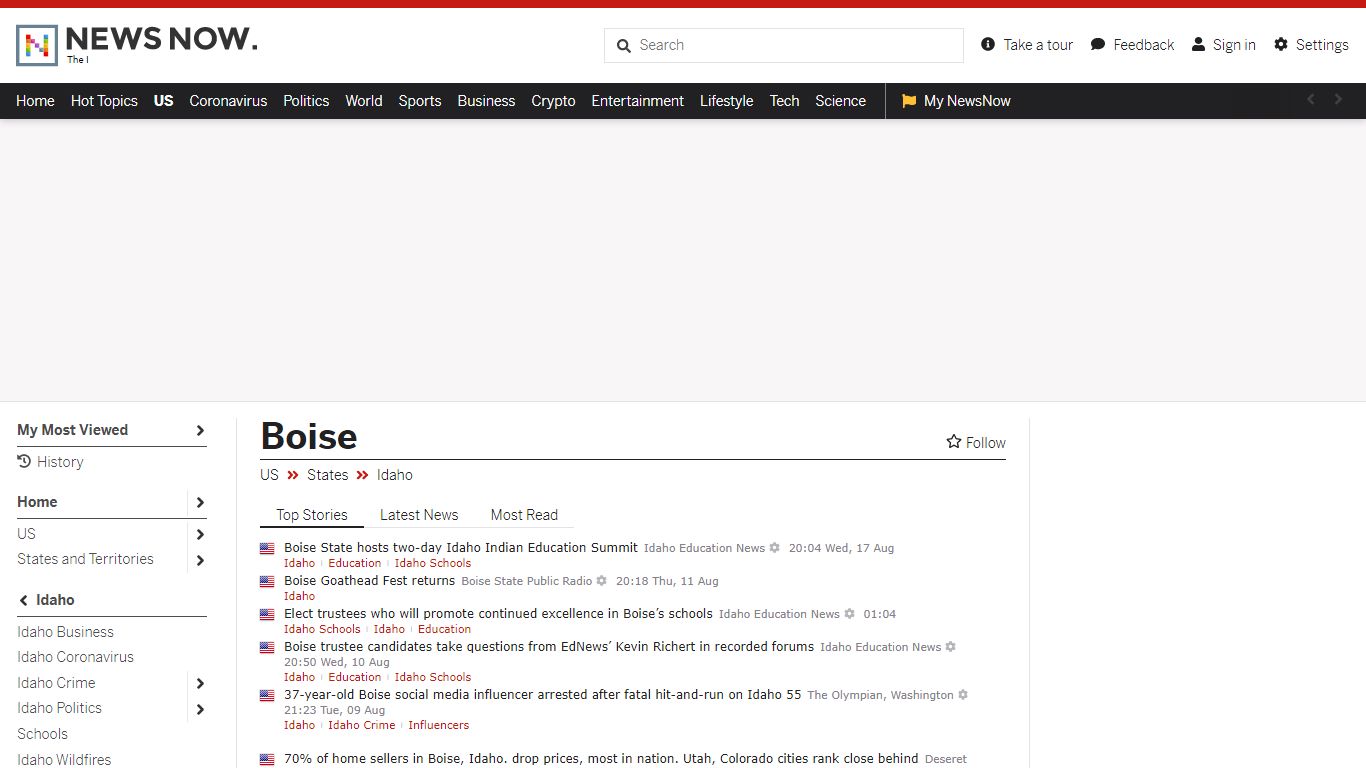The height and width of the screenshot is (768, 1366).
Task: Collapse back from Idaho using left chevron
Action: pyautogui.click(x=24, y=600)
